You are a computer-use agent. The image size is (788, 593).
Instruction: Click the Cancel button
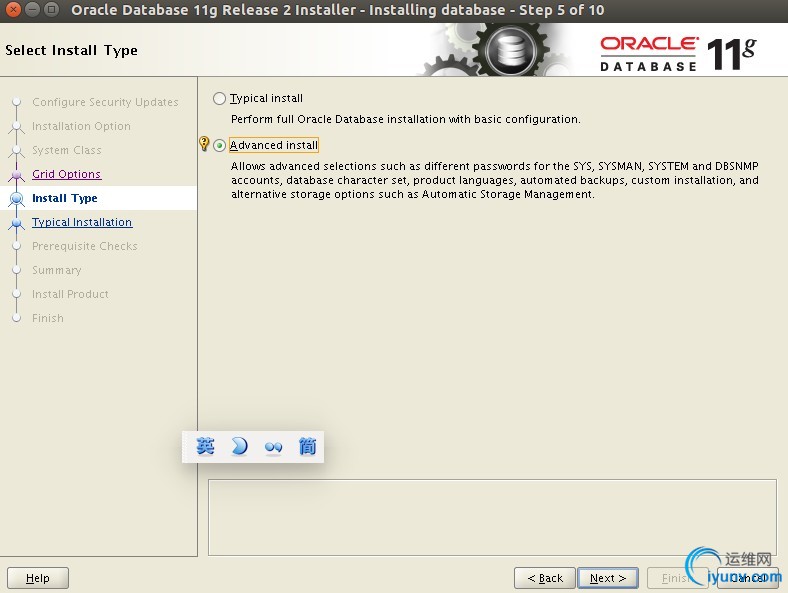click(747, 578)
